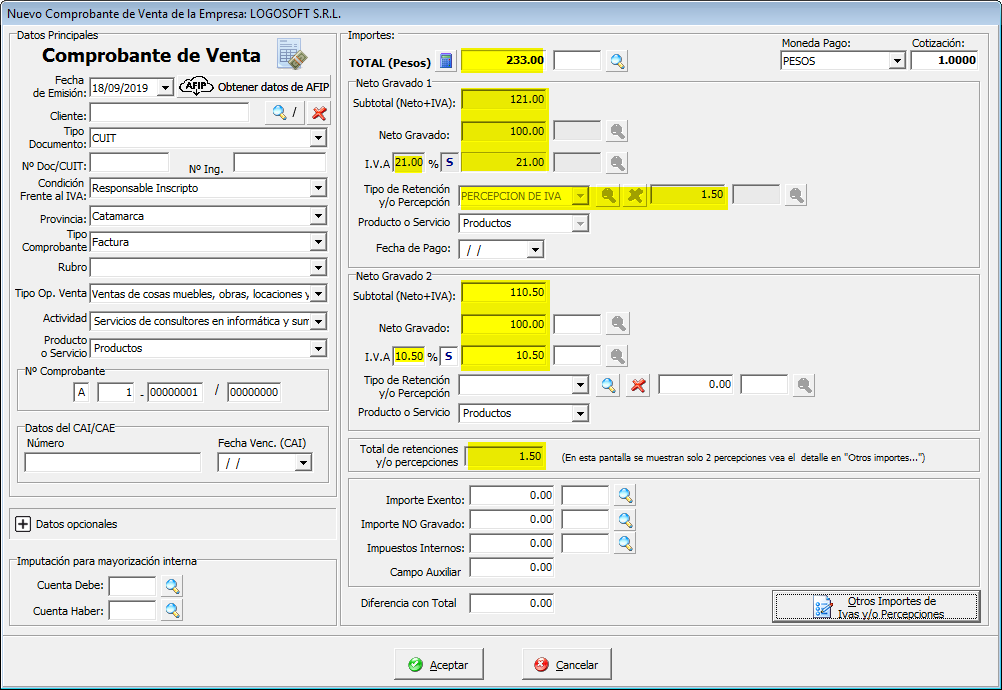Toggle the S button beside 21.00 IVA rate
Viewport: 1002px width, 690px height.
[x=449, y=162]
